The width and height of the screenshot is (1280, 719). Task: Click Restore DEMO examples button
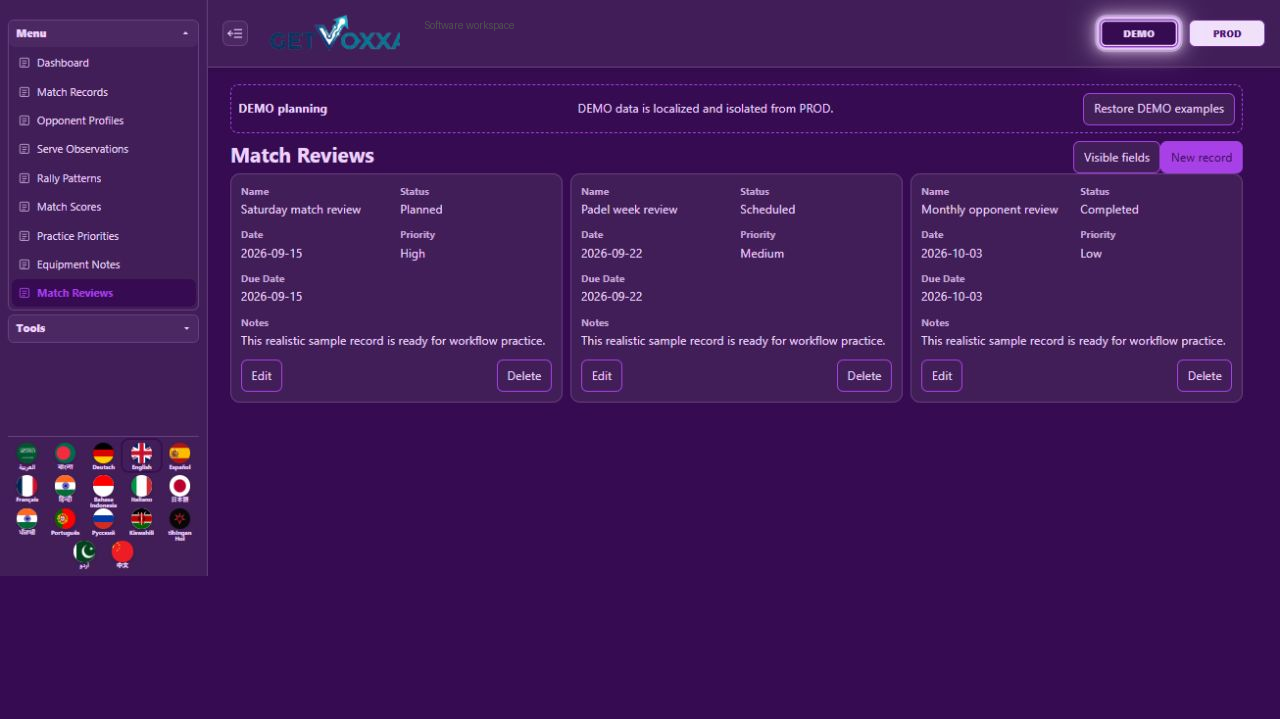tap(1158, 109)
